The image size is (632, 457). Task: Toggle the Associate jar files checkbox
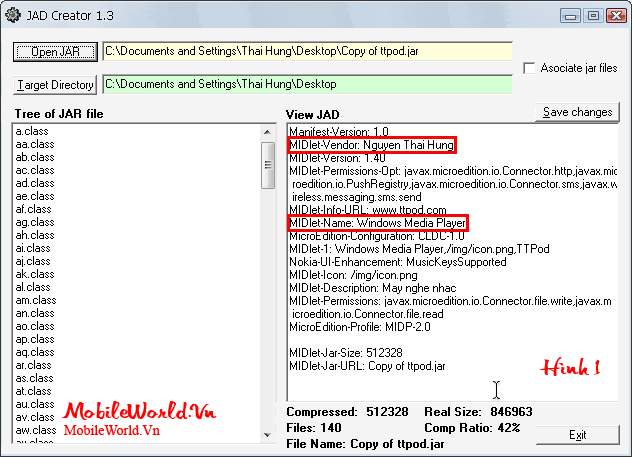530,68
